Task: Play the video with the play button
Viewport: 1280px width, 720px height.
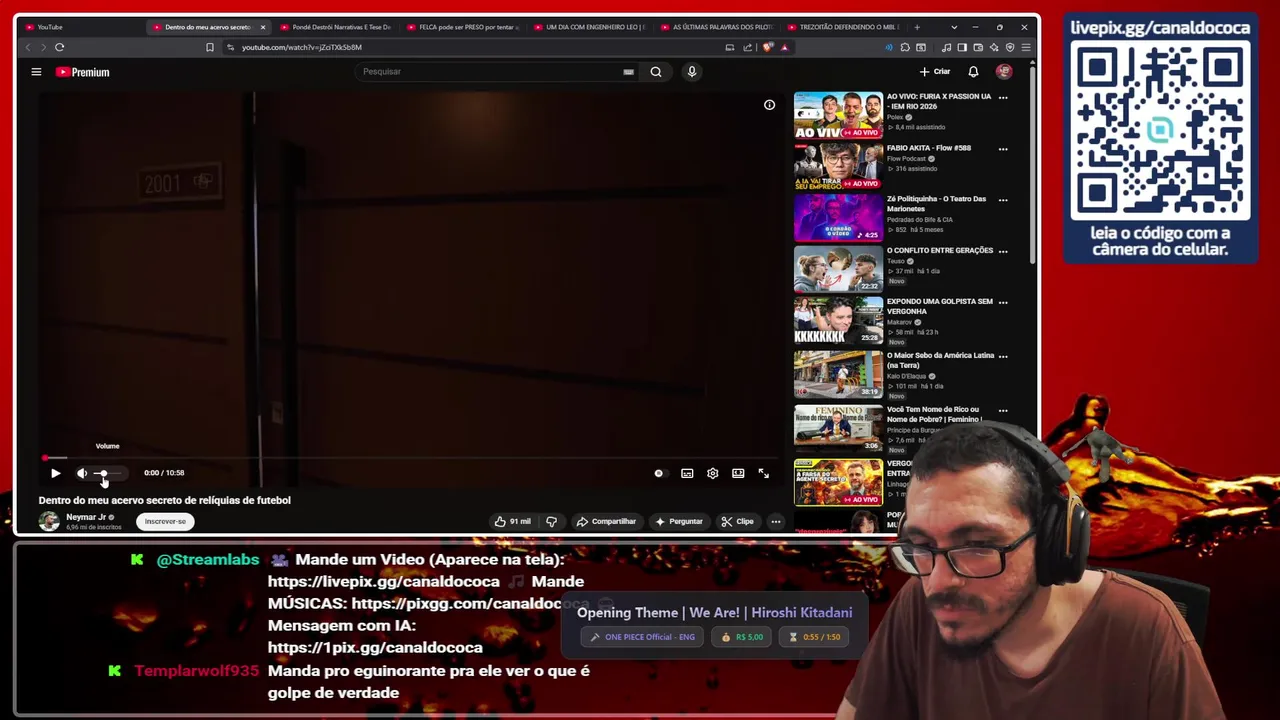Action: coord(55,473)
